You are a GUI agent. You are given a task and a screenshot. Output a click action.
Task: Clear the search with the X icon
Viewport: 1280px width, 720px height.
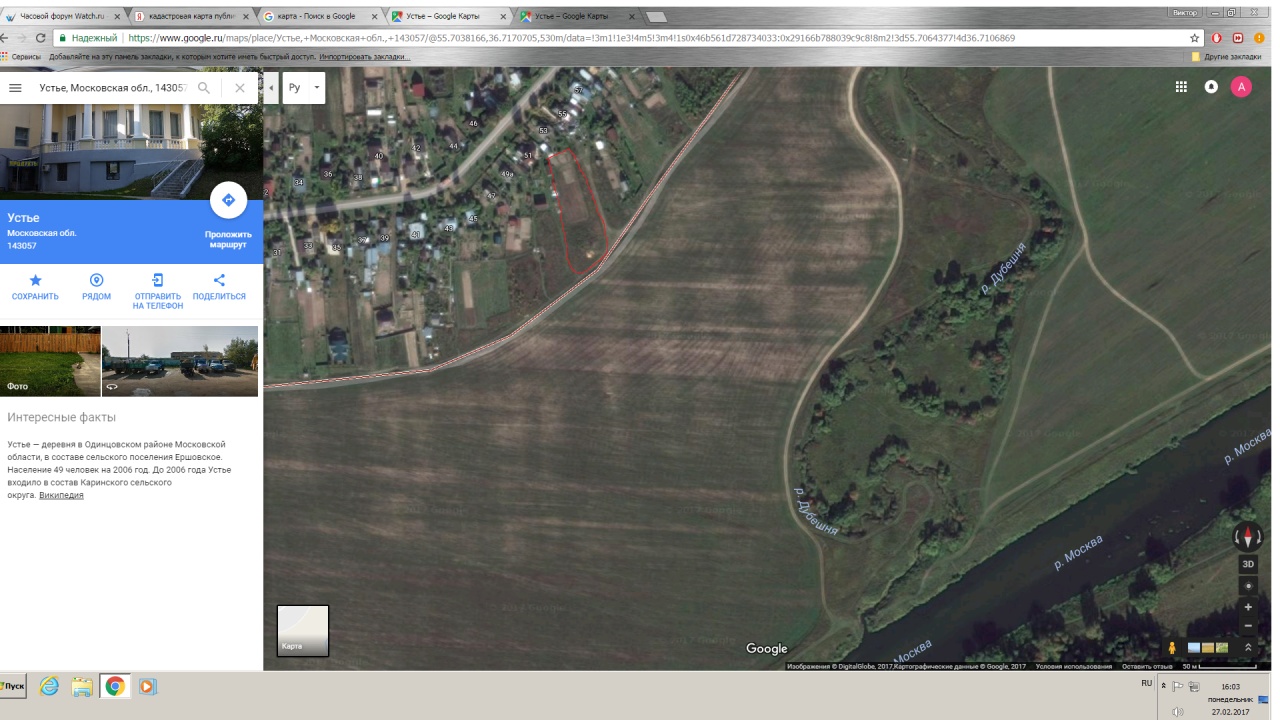coord(240,88)
